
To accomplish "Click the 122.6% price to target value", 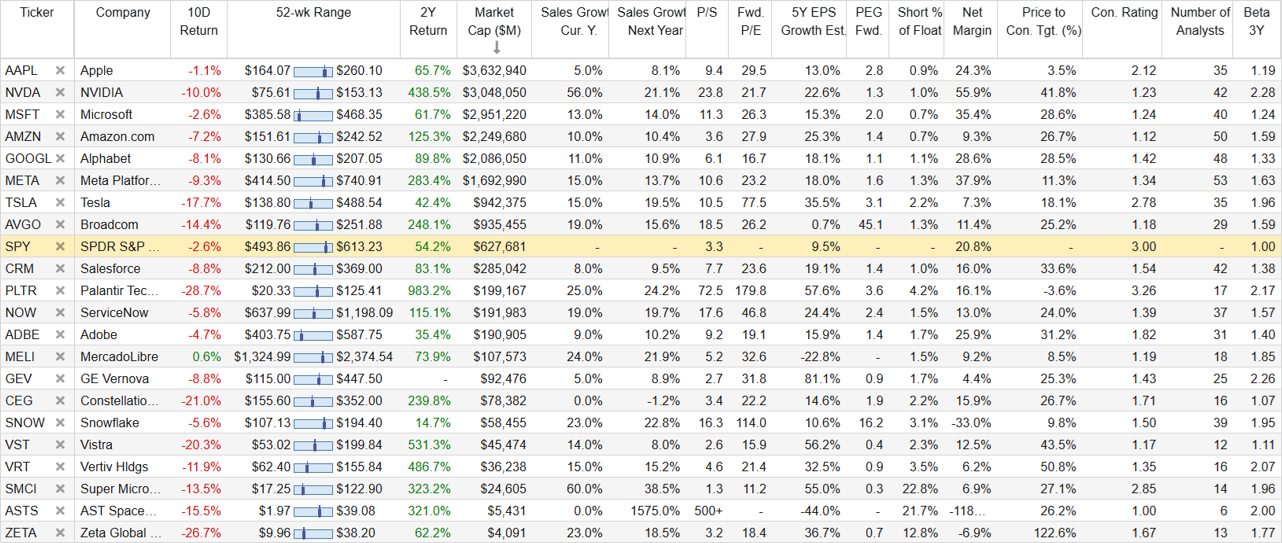I will 1056,533.
